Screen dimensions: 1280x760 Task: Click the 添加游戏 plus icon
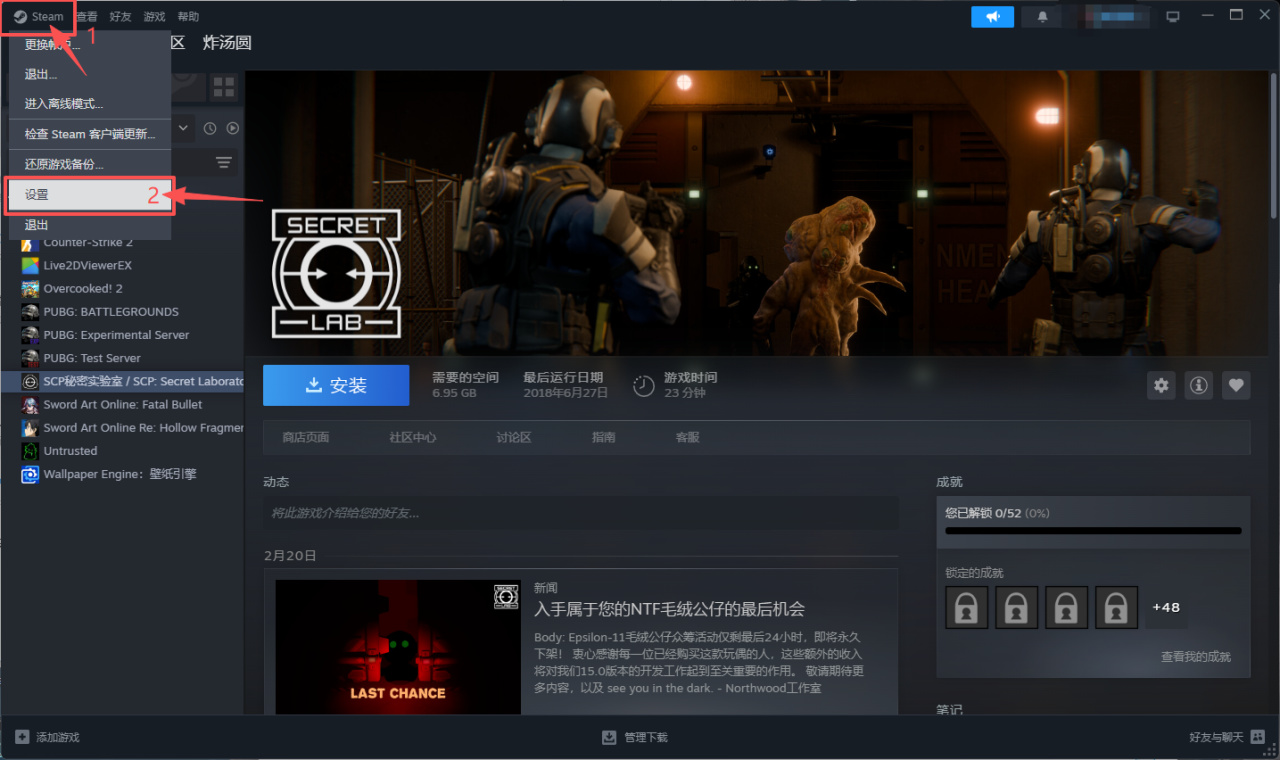coord(23,737)
